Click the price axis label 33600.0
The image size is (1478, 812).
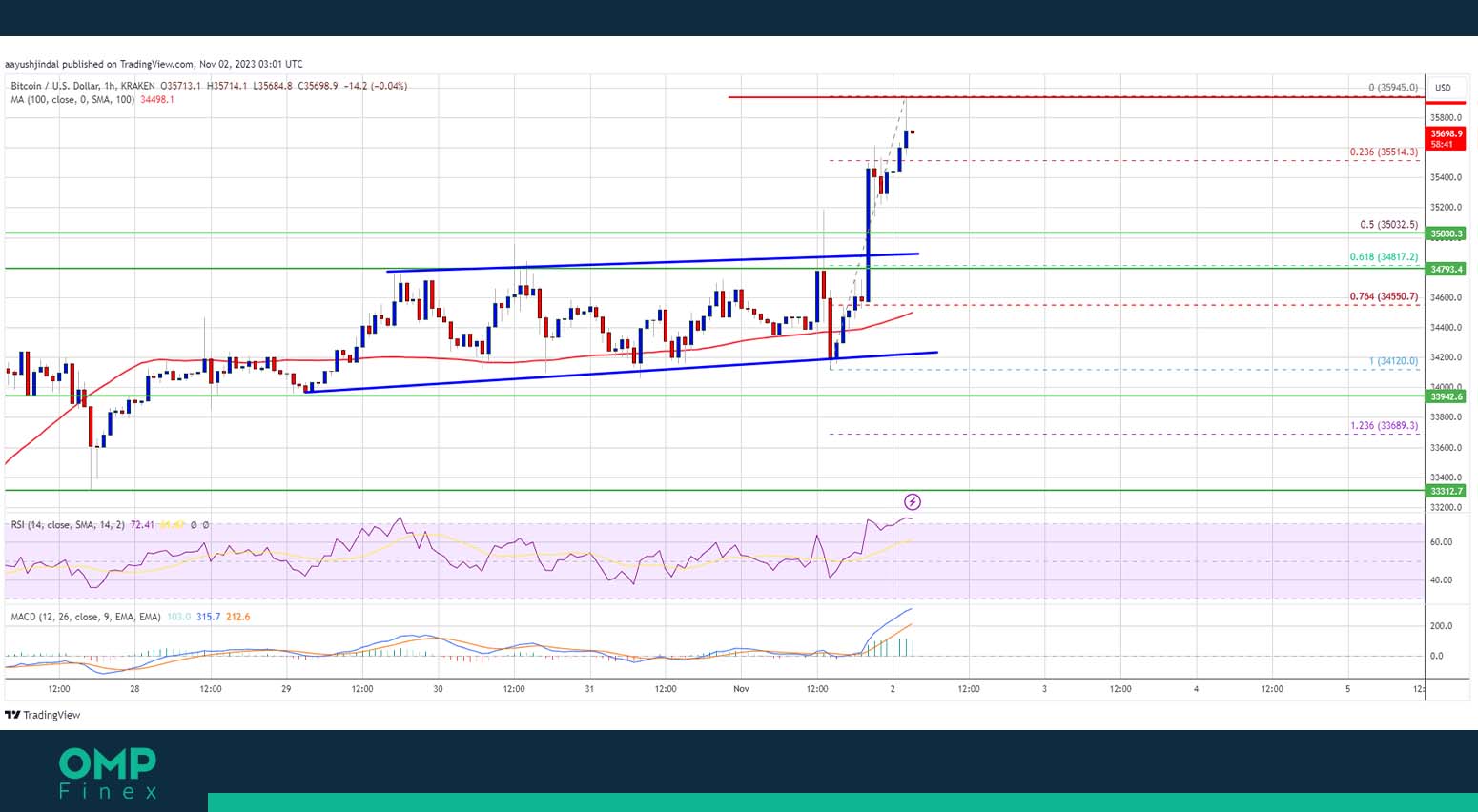(x=1446, y=447)
